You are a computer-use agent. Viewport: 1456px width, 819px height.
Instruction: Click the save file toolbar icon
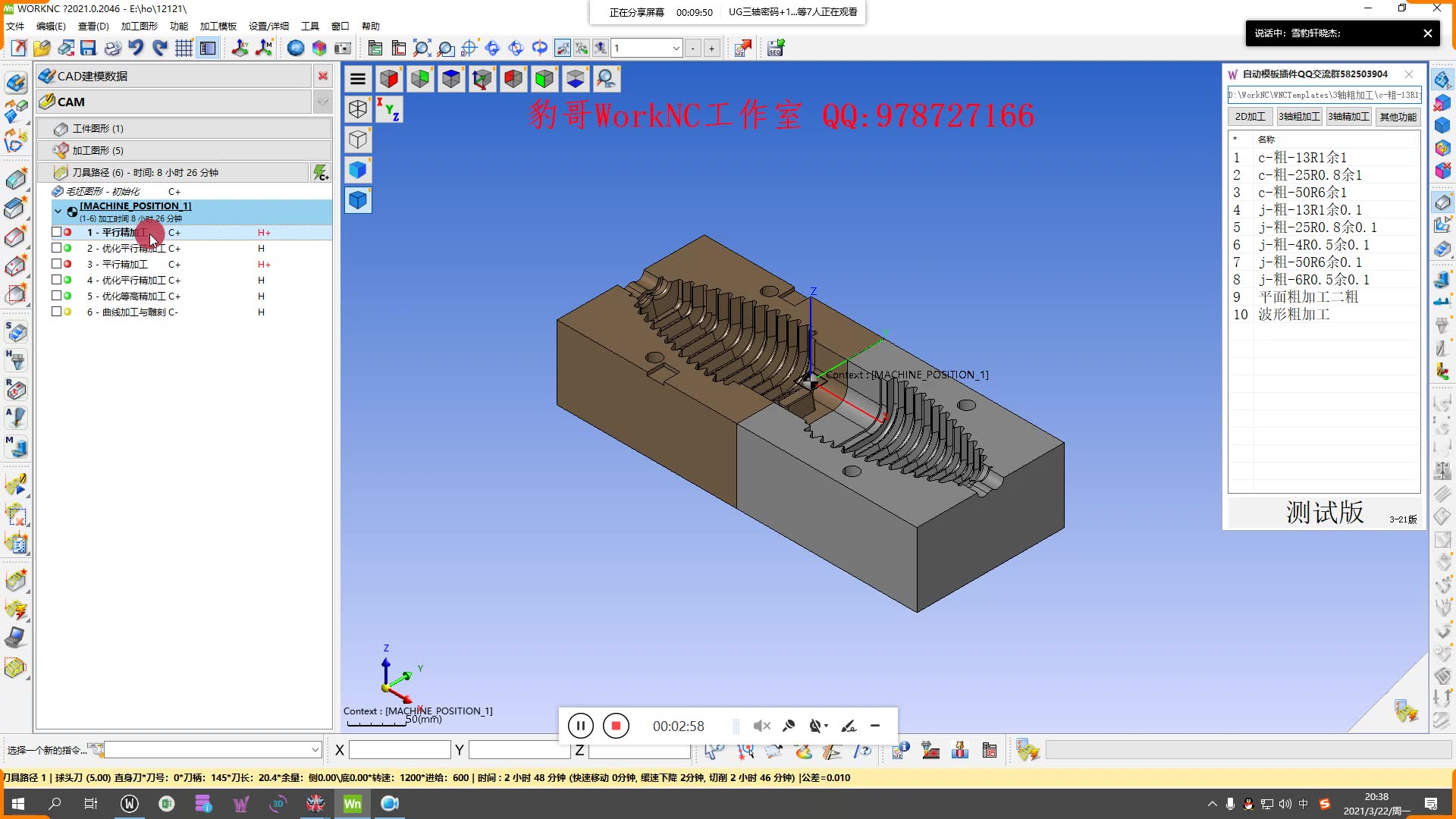pyautogui.click(x=89, y=49)
